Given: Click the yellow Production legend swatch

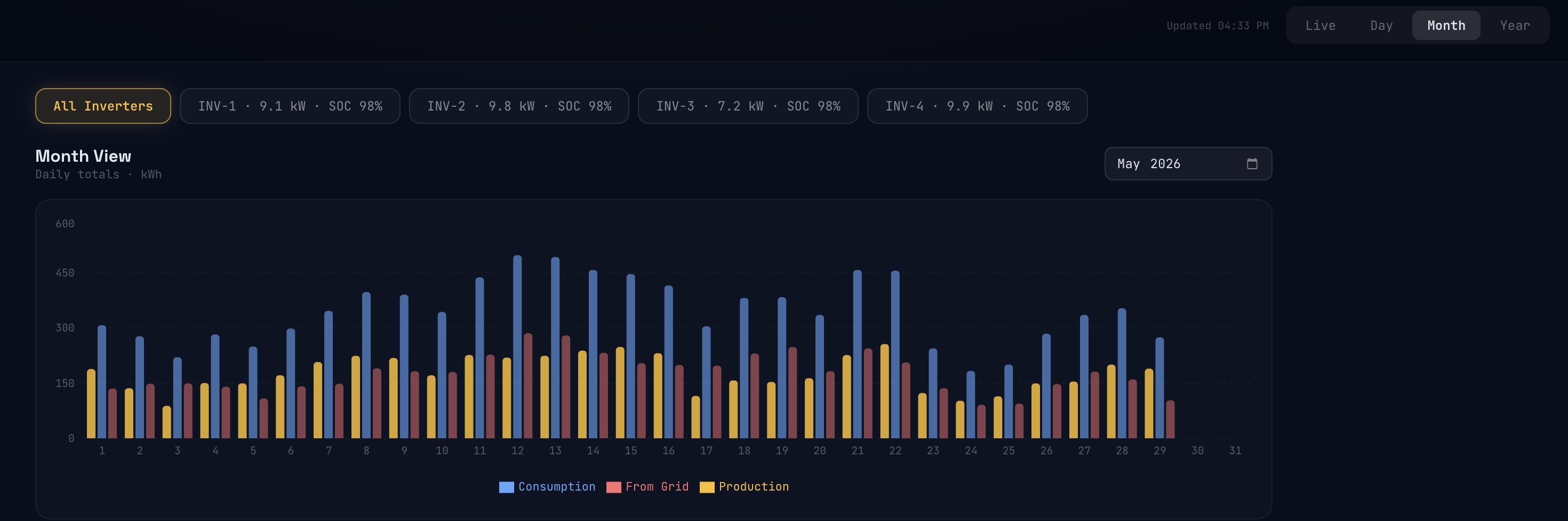Looking at the screenshot, I should (707, 487).
